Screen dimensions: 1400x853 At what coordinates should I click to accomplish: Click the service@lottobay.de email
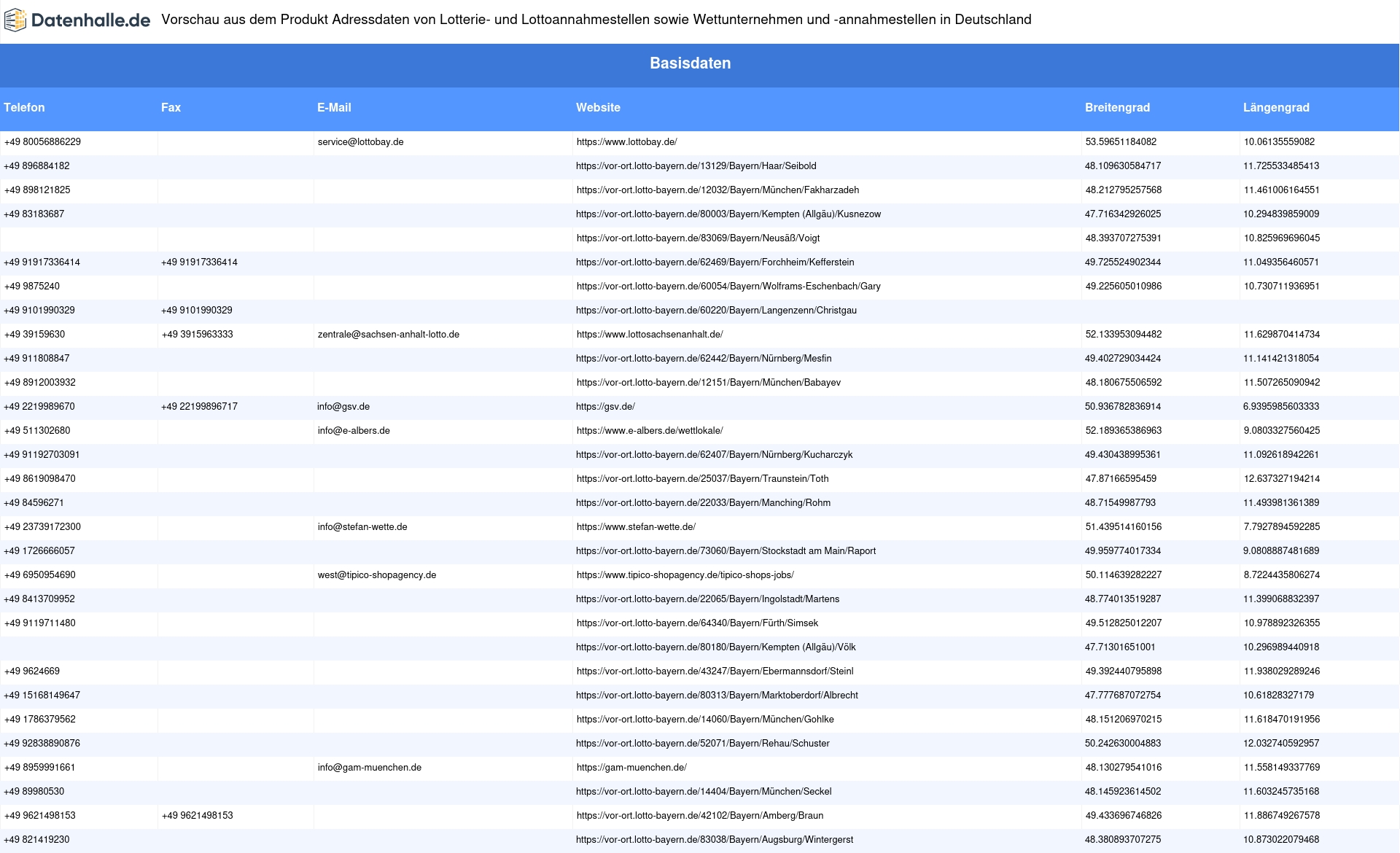[360, 142]
